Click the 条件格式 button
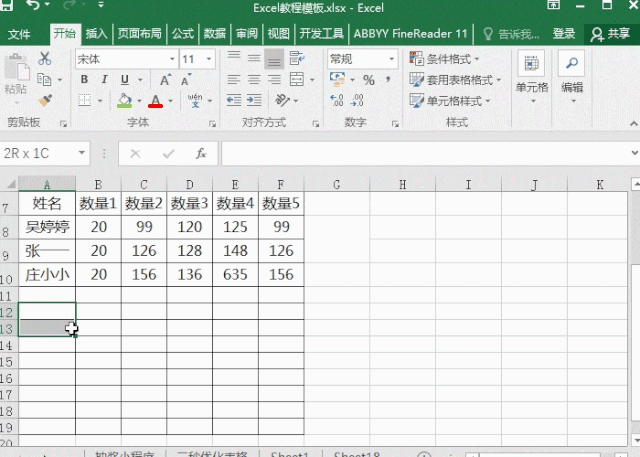Image resolution: width=640 pixels, height=457 pixels. [x=444, y=59]
